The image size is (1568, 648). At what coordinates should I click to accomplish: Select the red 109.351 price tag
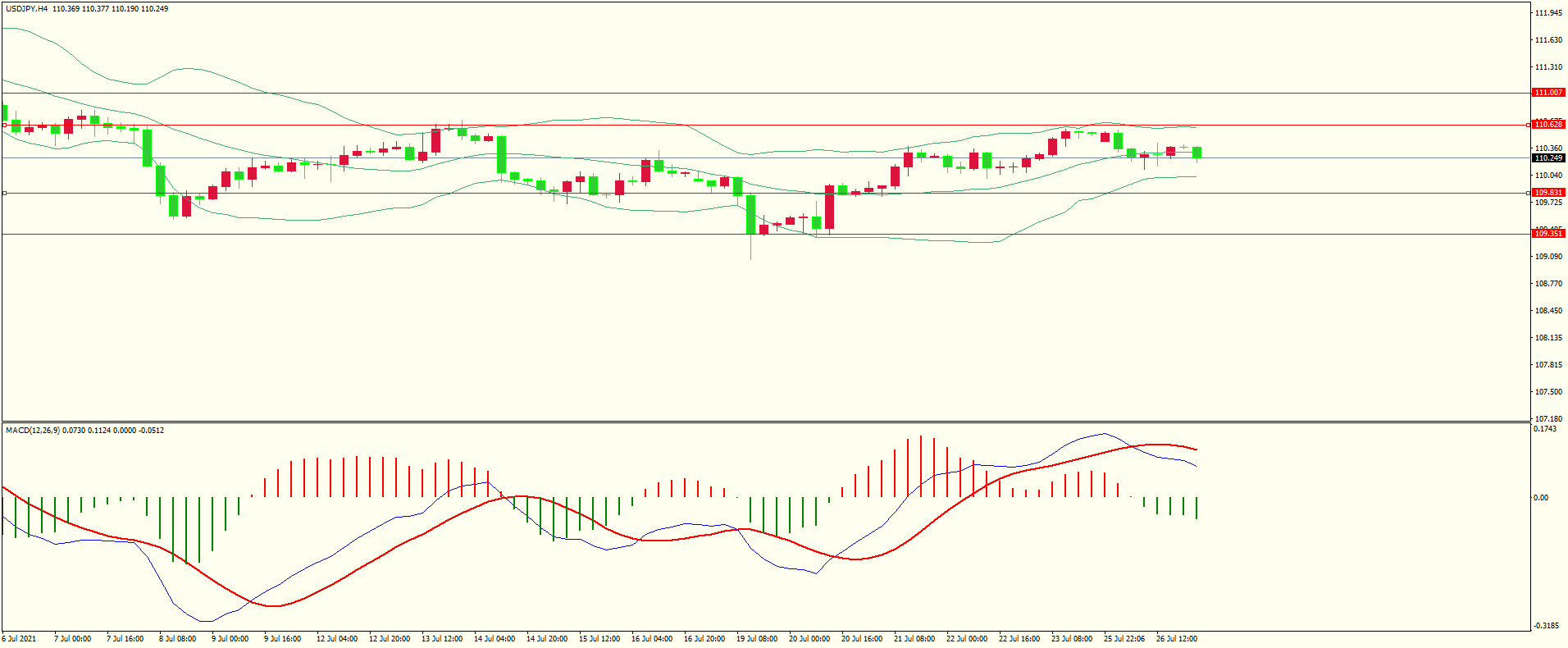[x=1548, y=234]
